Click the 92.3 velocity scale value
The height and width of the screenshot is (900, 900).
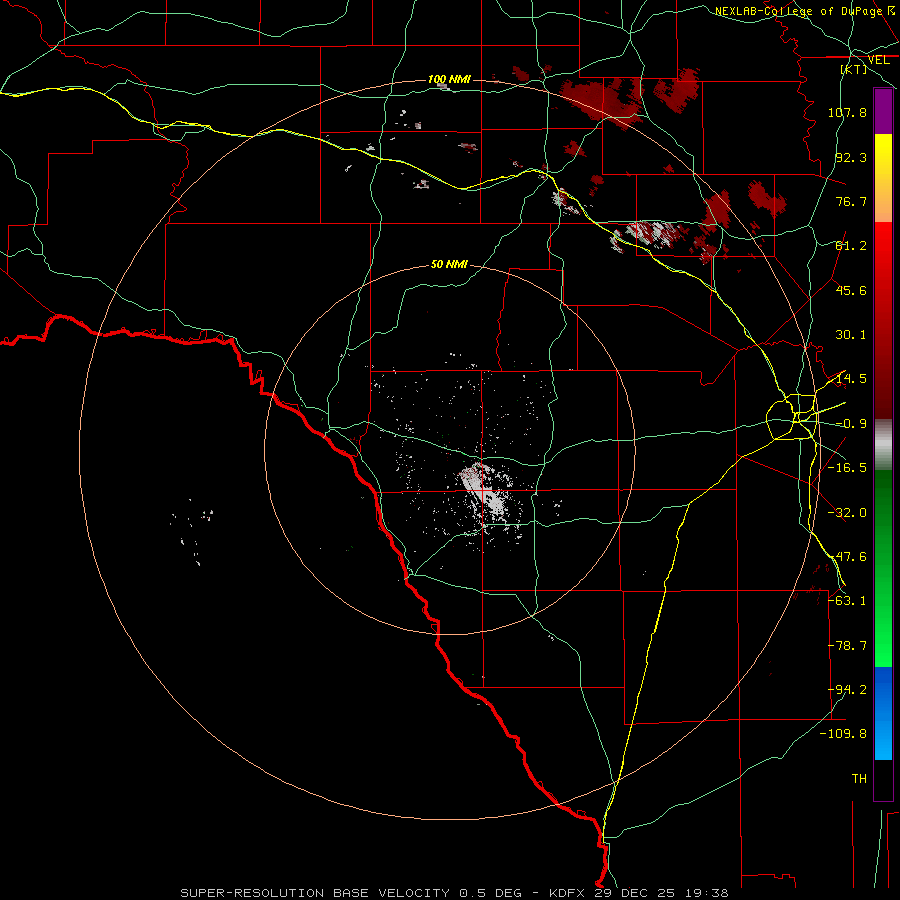pyautogui.click(x=851, y=157)
